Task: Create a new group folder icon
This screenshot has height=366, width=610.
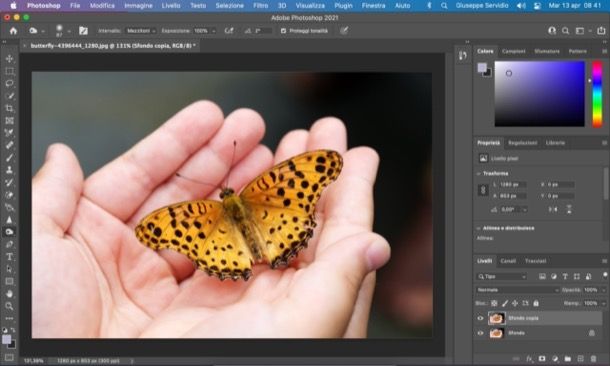Action: (568, 358)
